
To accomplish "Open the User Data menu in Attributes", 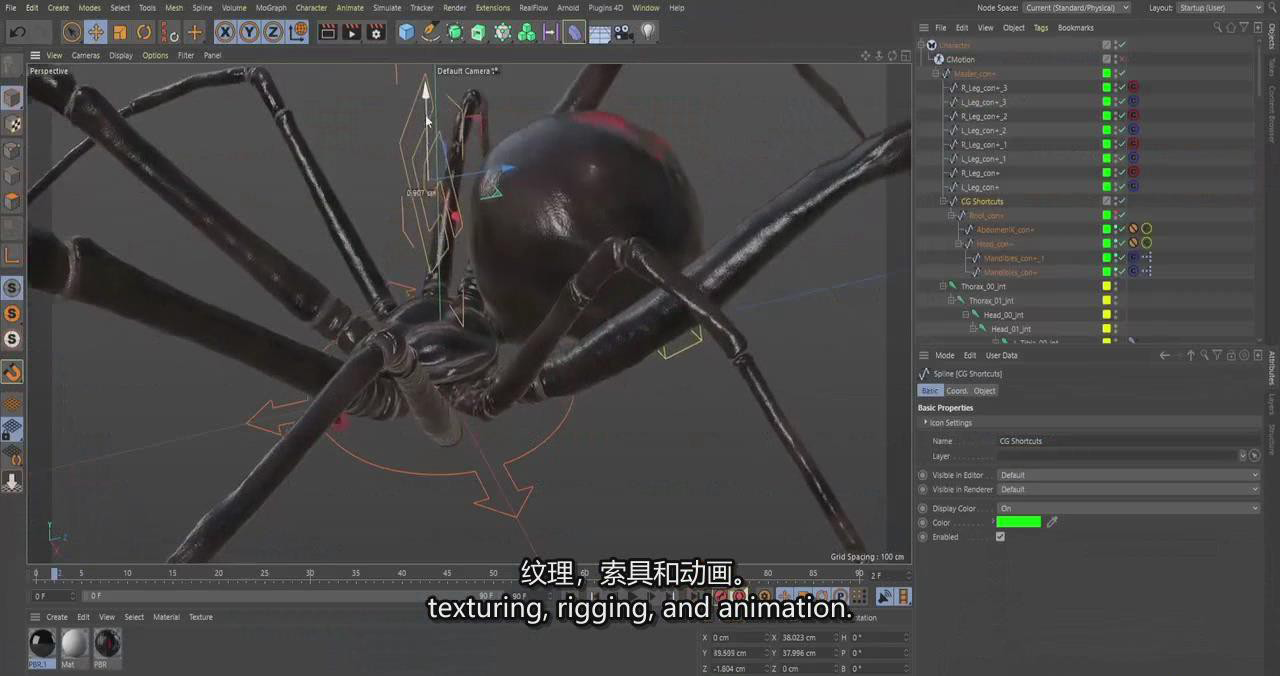I will [1001, 355].
